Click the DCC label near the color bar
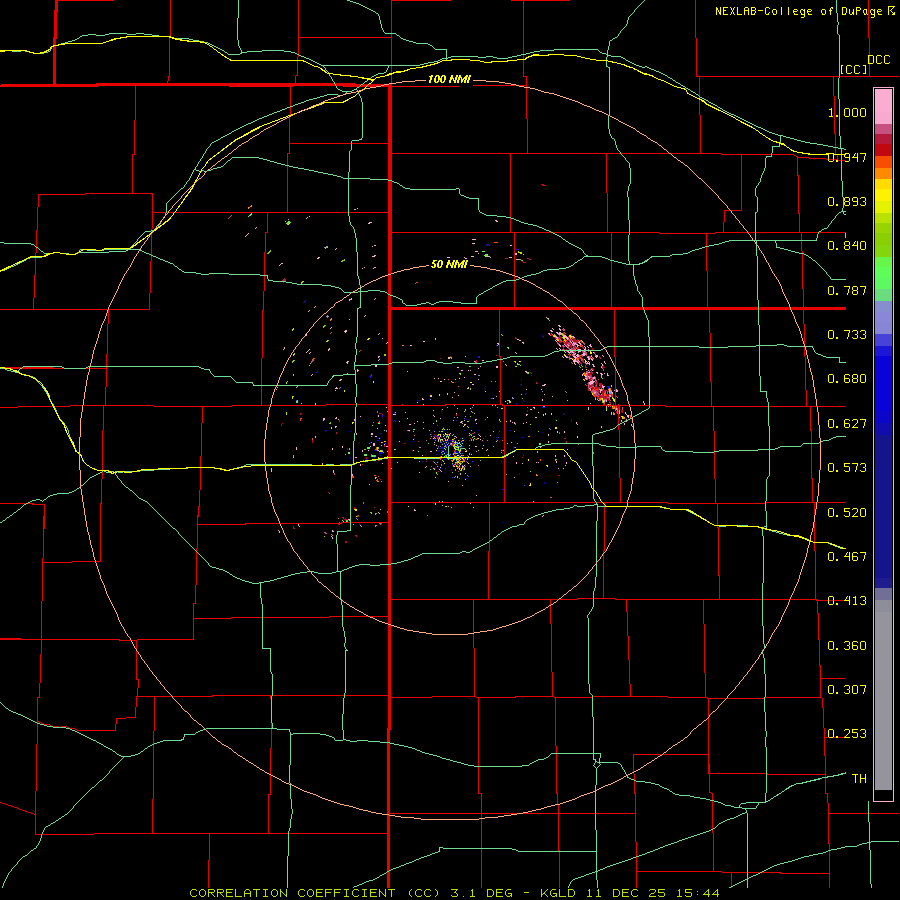 [879, 60]
